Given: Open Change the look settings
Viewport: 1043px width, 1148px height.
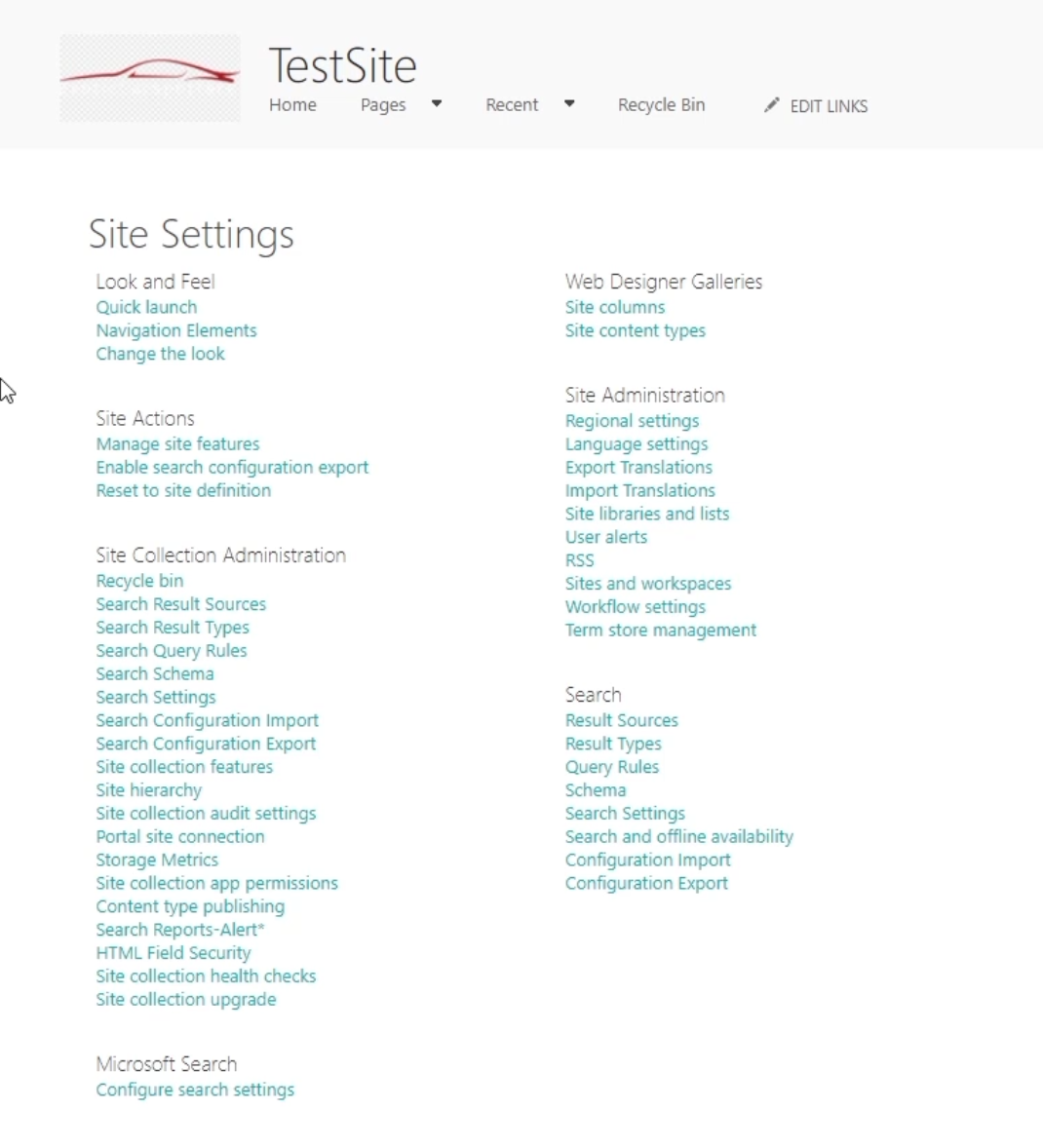Looking at the screenshot, I should click(x=161, y=355).
